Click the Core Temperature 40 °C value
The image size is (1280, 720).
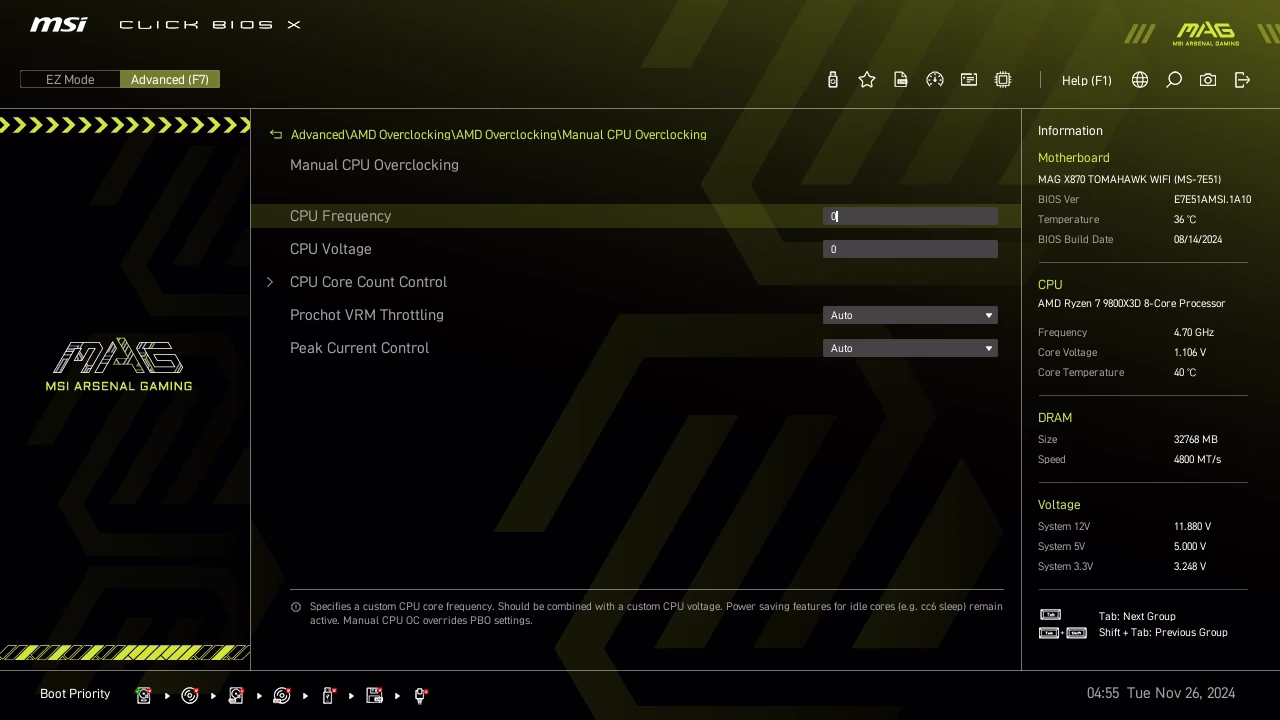(1185, 372)
